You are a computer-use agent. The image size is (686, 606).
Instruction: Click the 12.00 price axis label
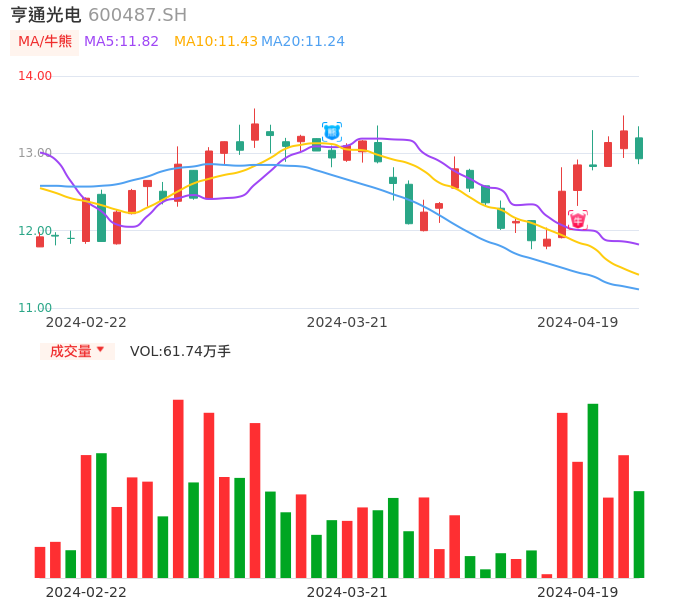coord(36,231)
